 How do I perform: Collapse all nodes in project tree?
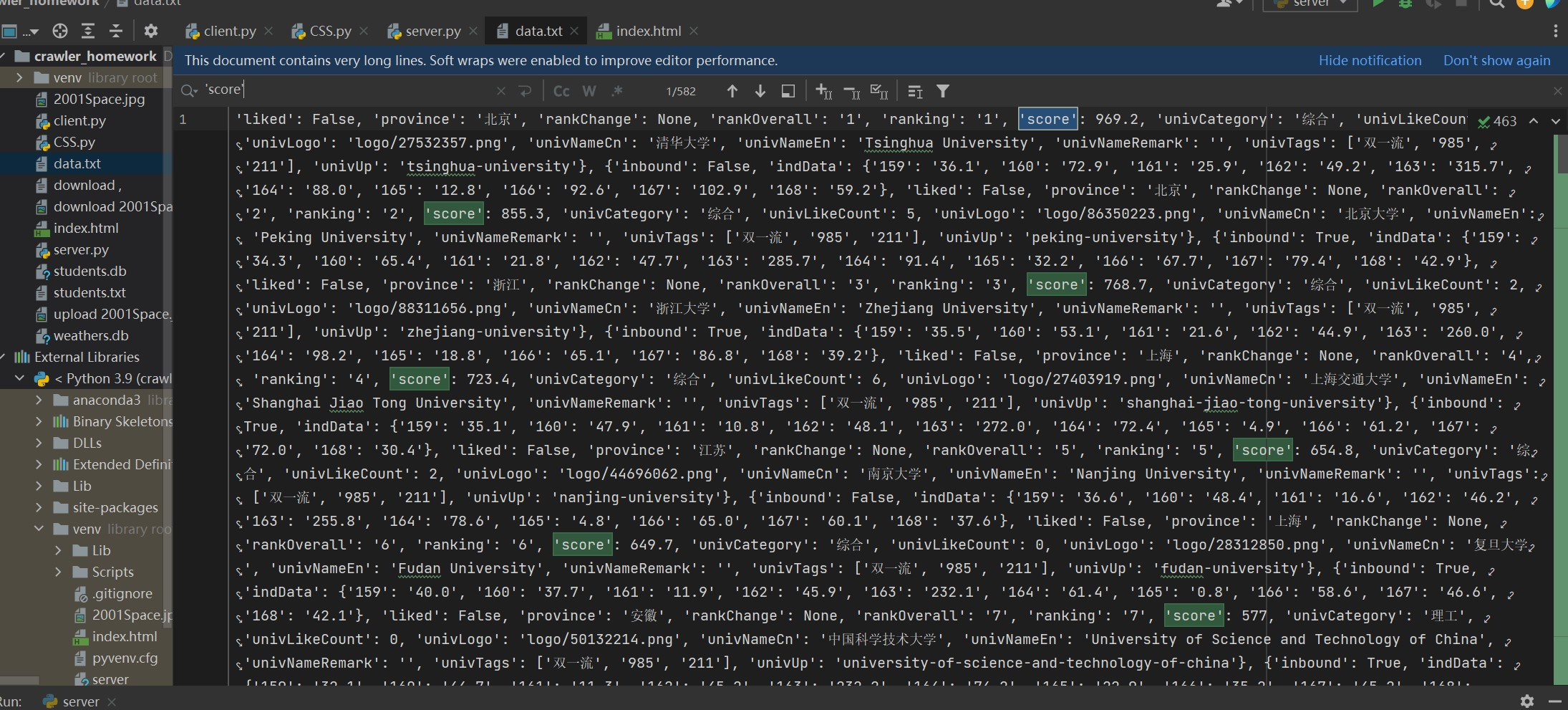[115, 31]
